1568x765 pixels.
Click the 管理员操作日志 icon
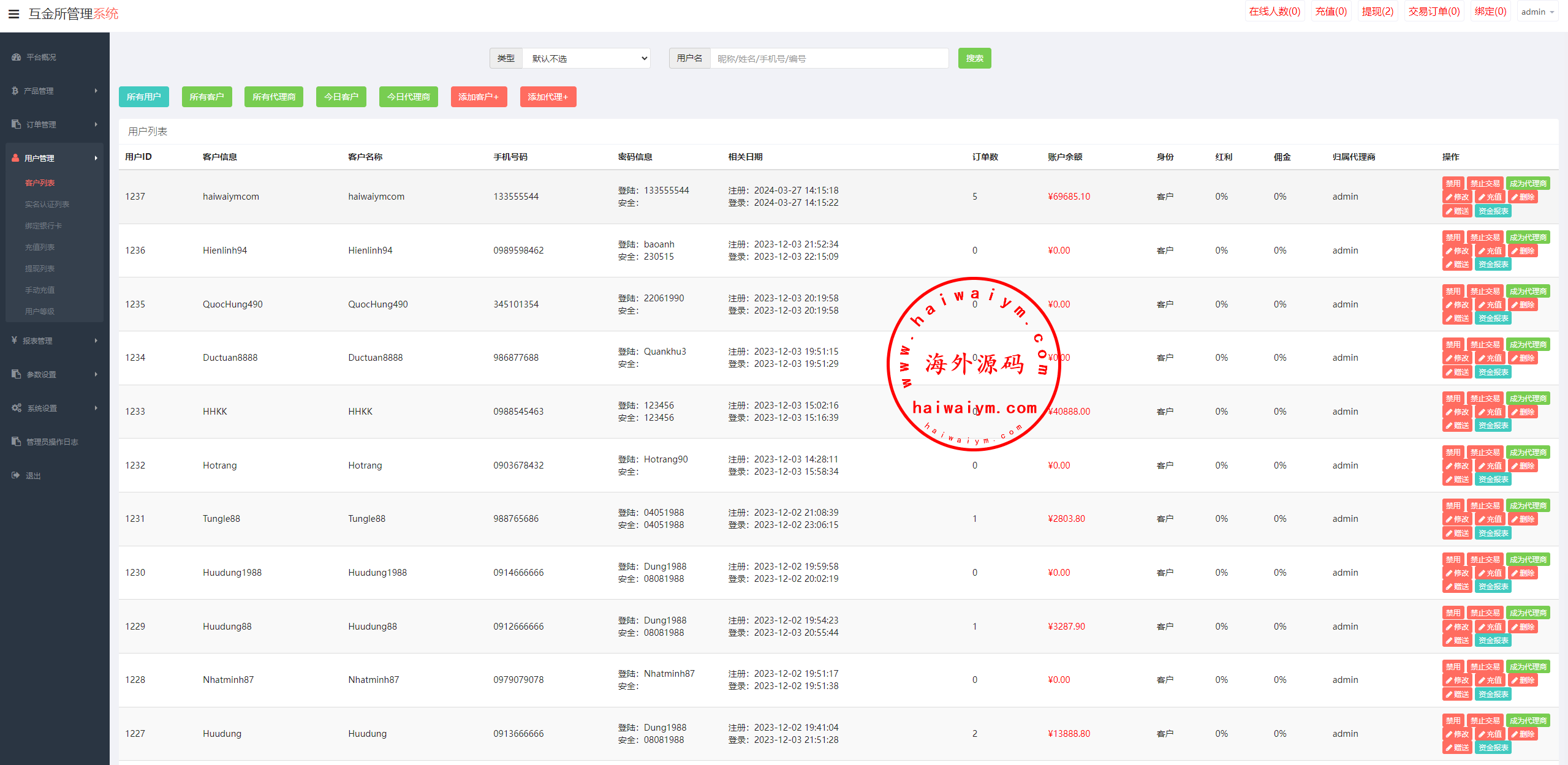(x=17, y=442)
